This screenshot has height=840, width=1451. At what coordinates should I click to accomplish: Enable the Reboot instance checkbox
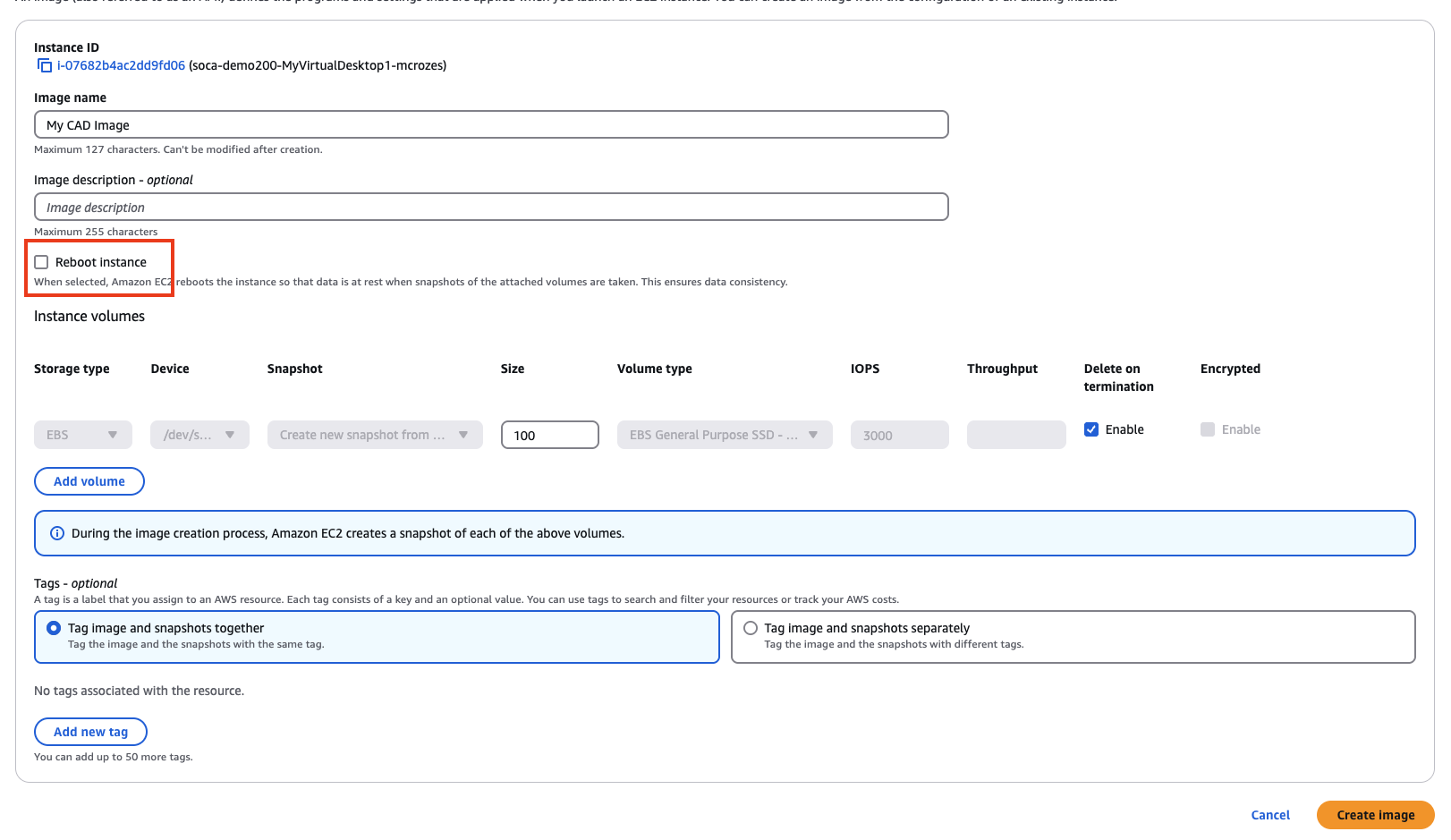(41, 262)
